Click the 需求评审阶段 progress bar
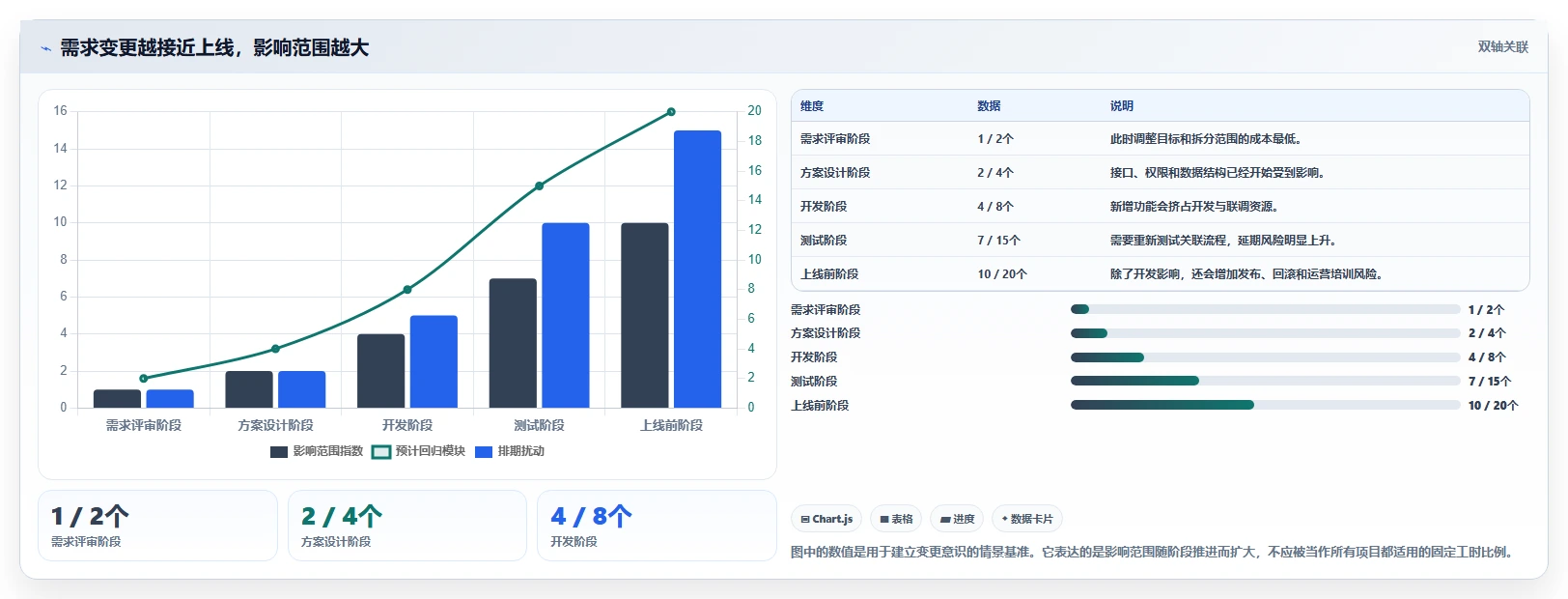This screenshot has height=599, width=1568. pyautogui.click(x=1265, y=309)
